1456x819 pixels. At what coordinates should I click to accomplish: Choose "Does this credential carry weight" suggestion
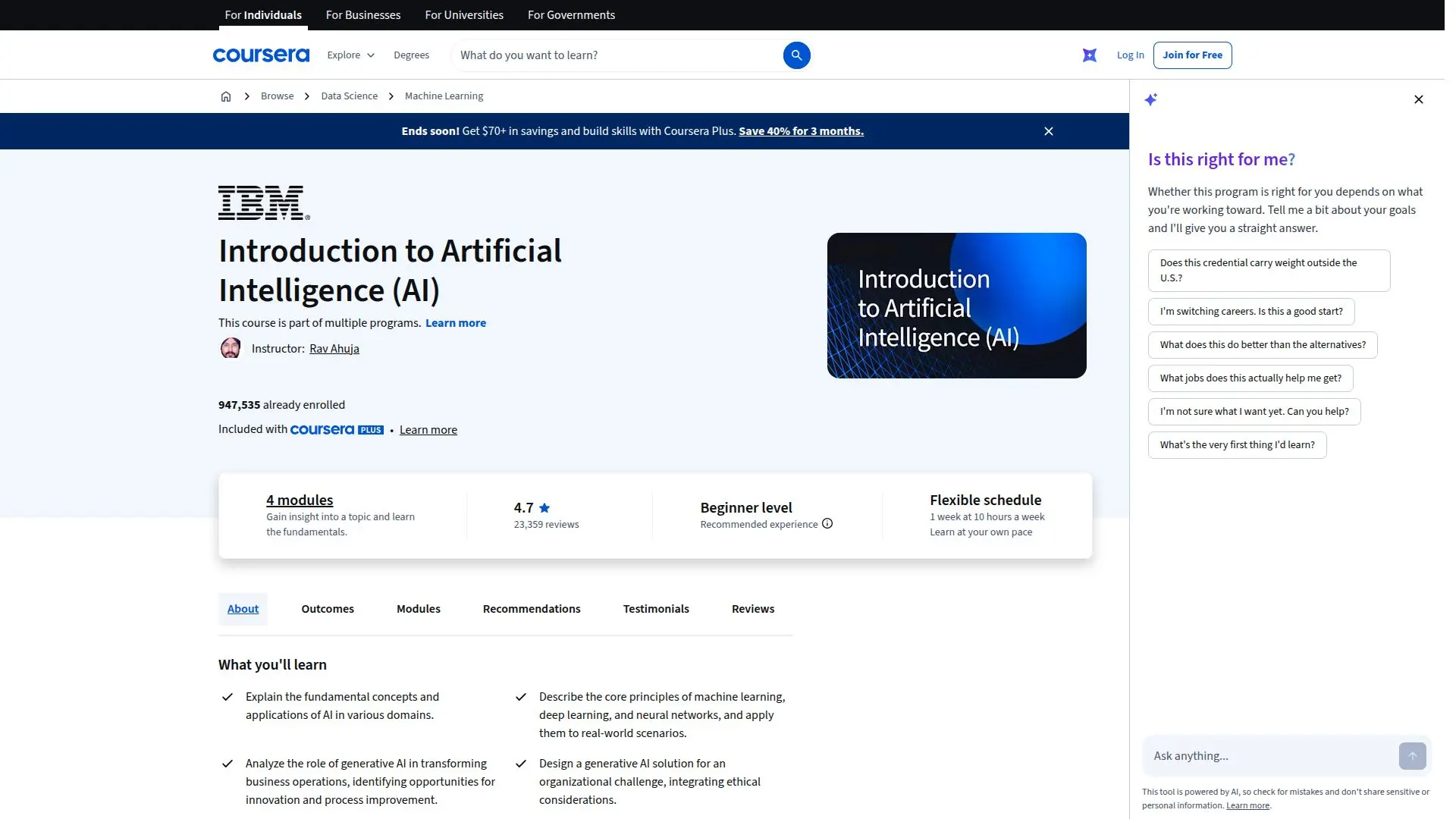1269,271
